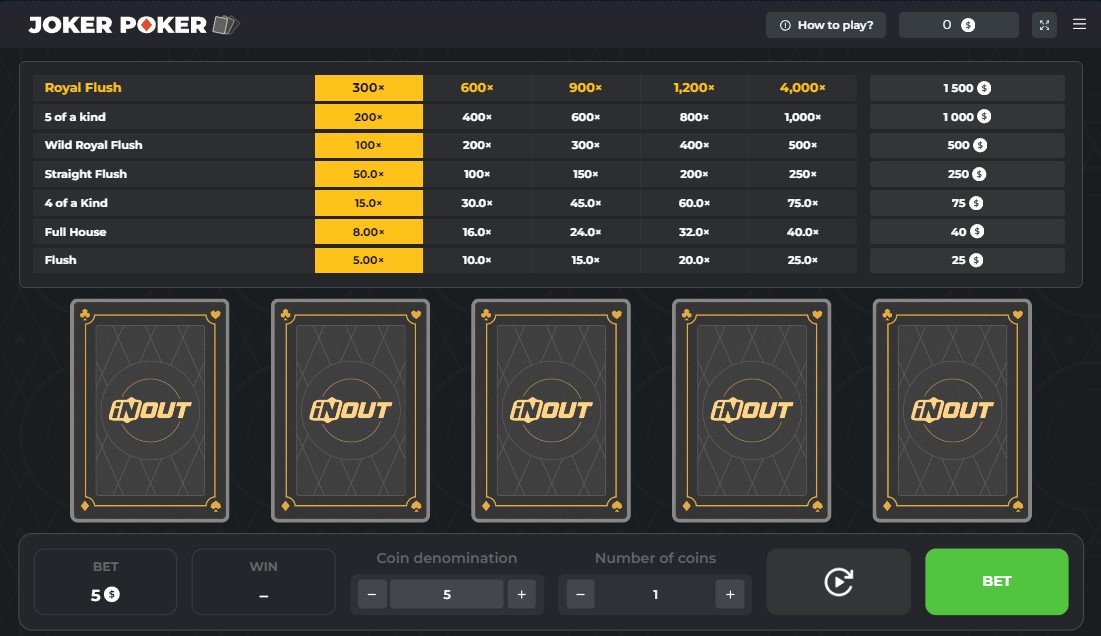Select the second face-down card
Viewport: 1101px width, 636px height.
point(350,410)
